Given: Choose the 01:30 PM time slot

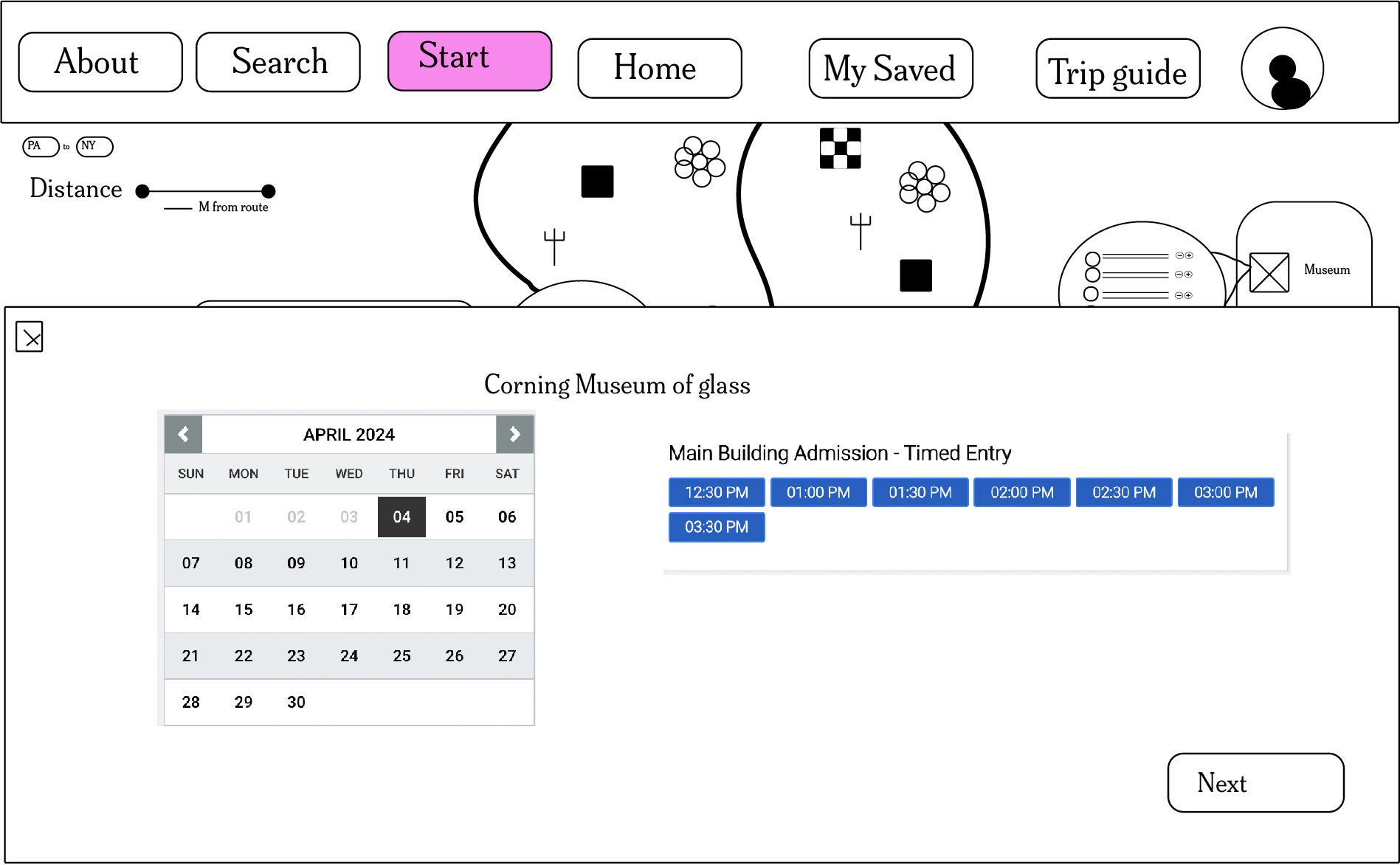Looking at the screenshot, I should click(920, 492).
